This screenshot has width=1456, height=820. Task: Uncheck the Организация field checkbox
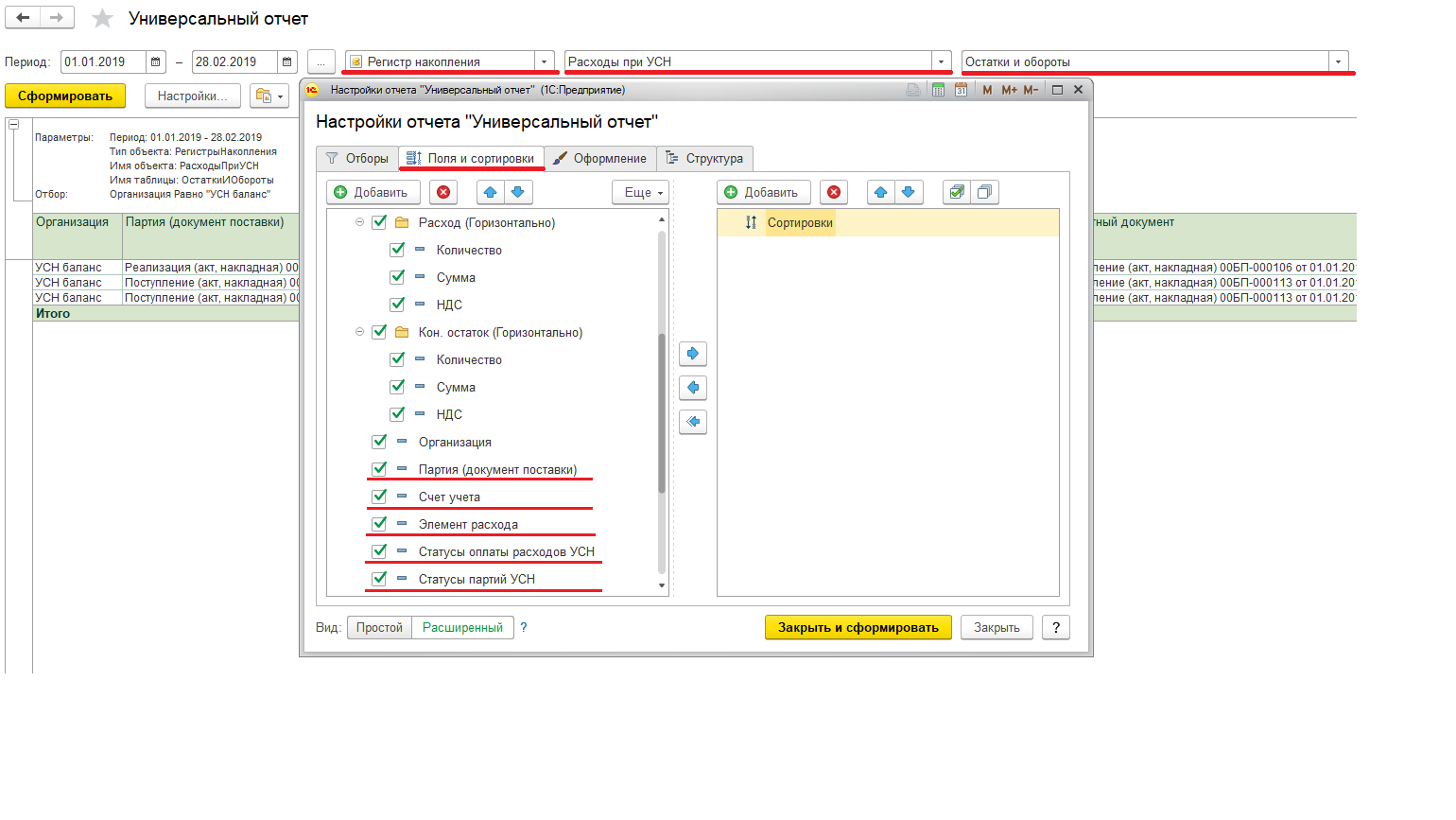click(379, 442)
